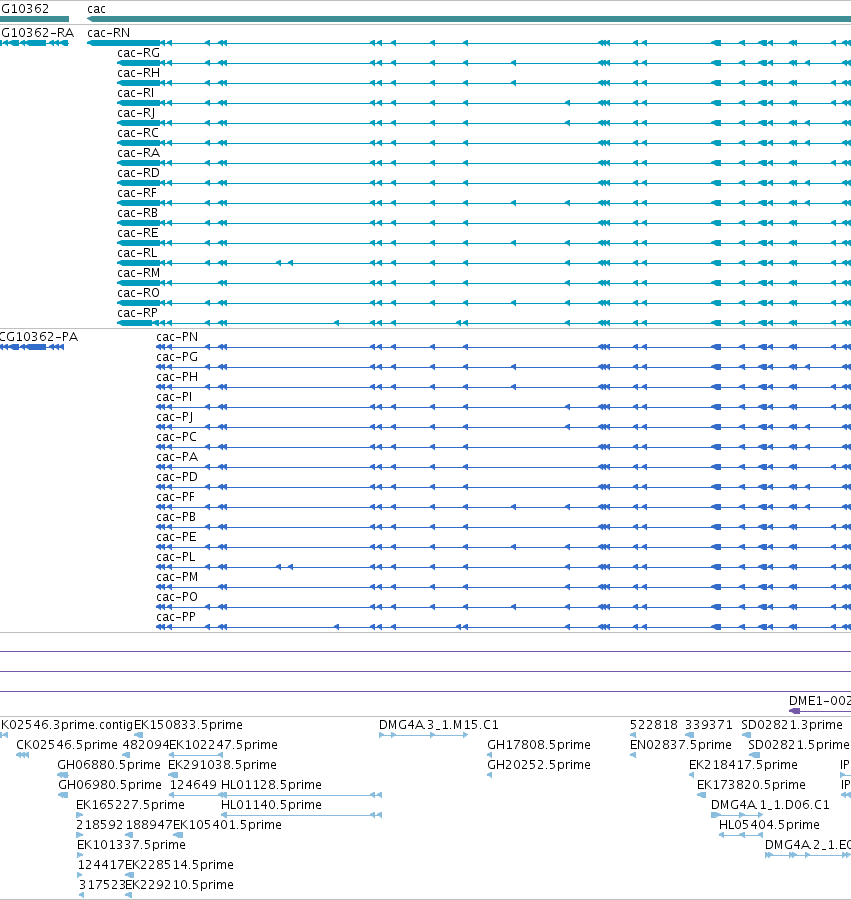Pick the cac-RL transcript
This screenshot has width=851, height=900.
(137, 253)
